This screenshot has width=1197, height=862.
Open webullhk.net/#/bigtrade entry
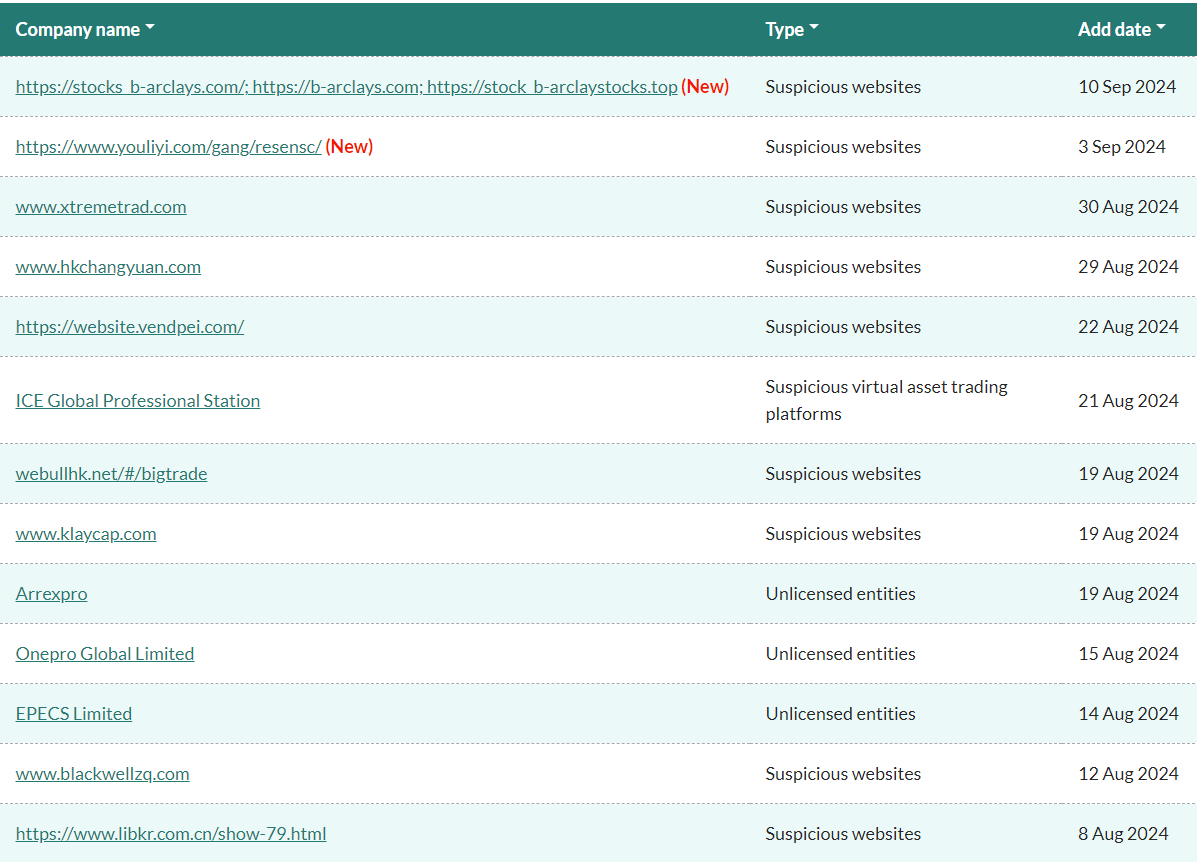point(111,474)
